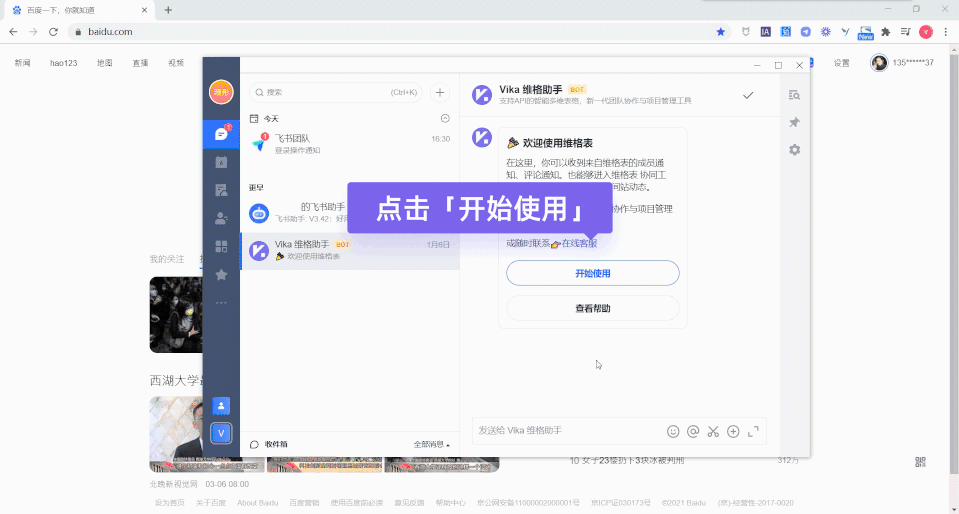Click the pin icon on the right panel
Viewport: 959px width, 514px height.
(x=794, y=122)
